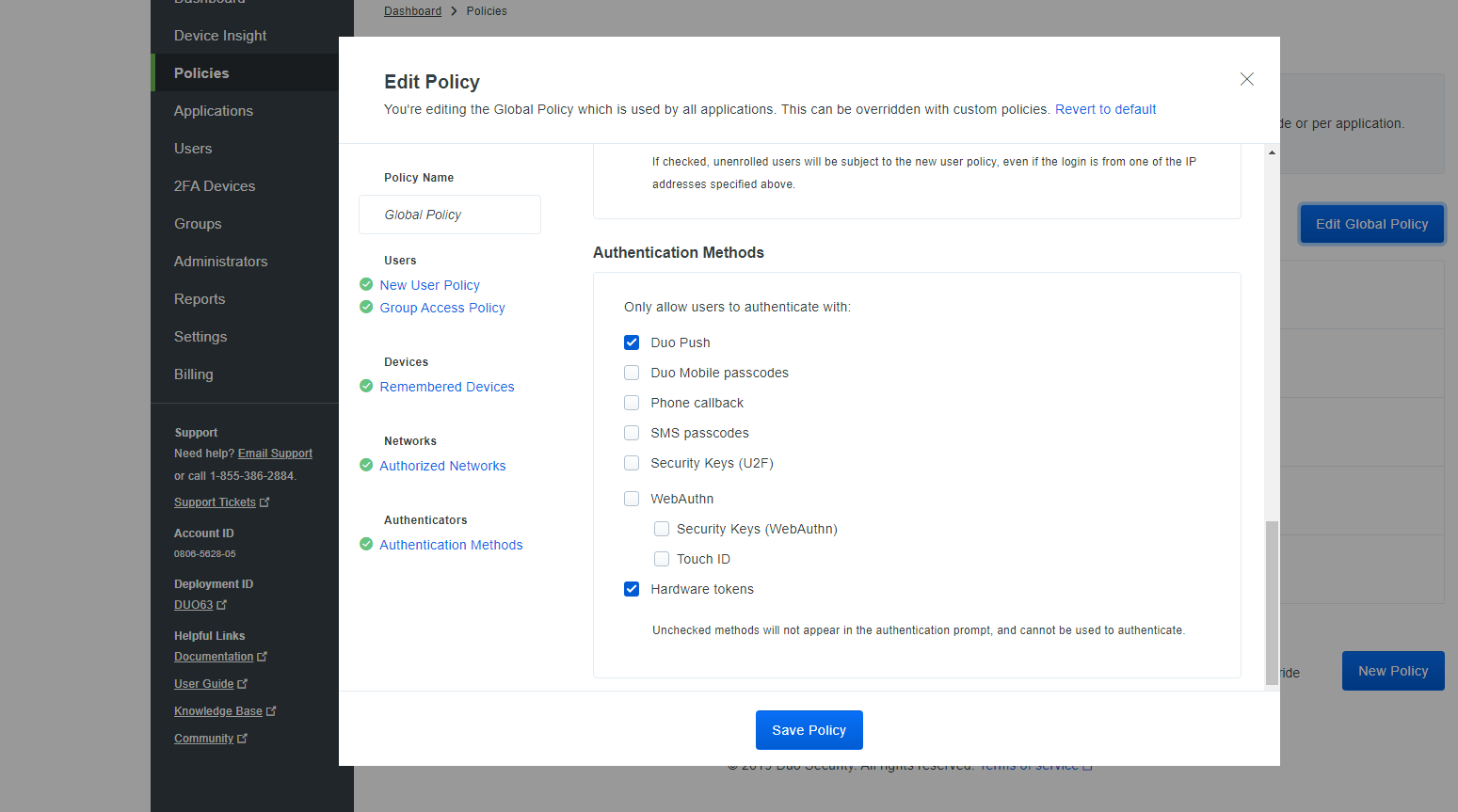Open the DUO63 deployment link
This screenshot has width=1458, height=812.
(x=193, y=605)
